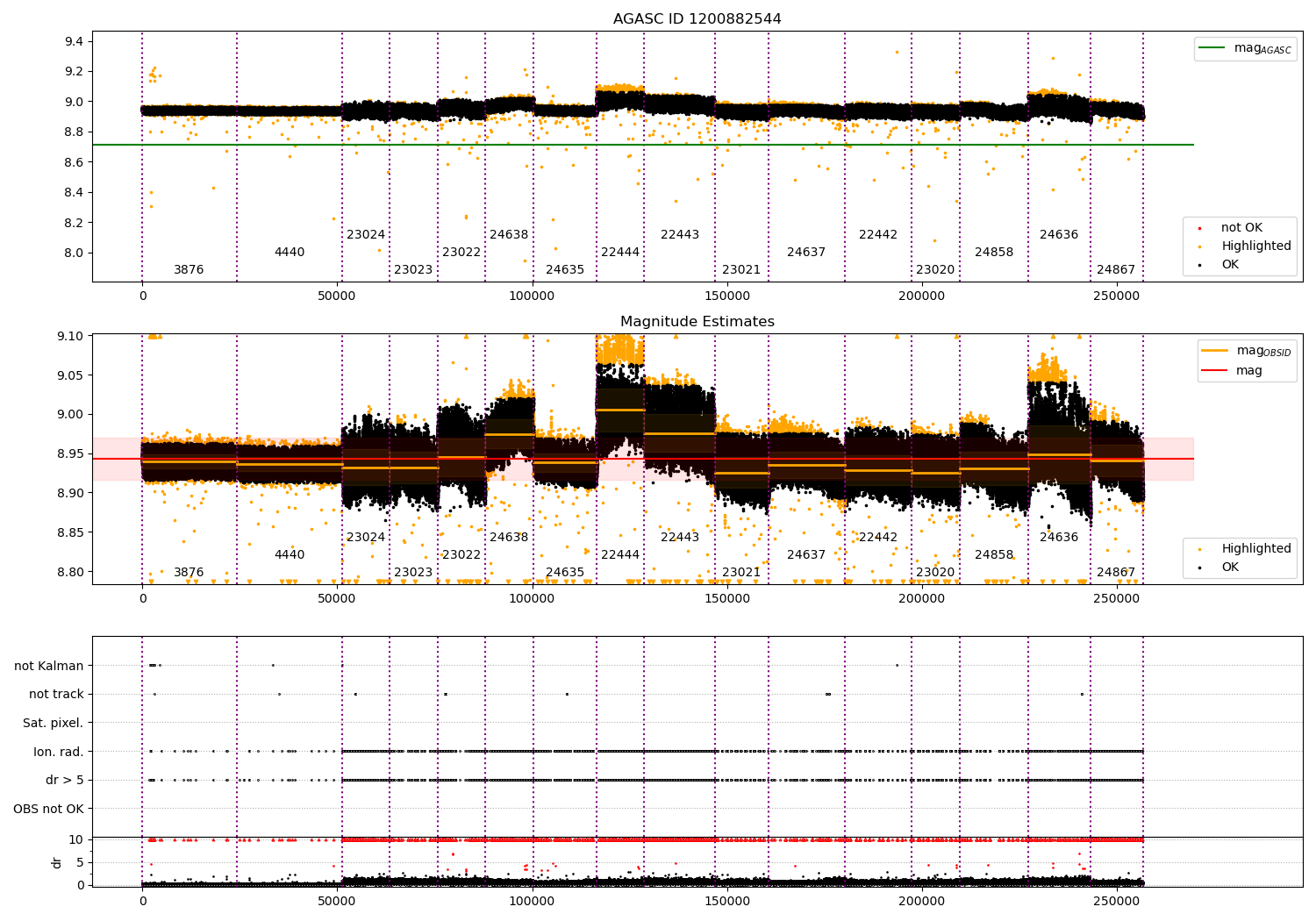Click OBSID label 24867 in Magnitude Estimates panel
Viewport: 1316px width, 921px height.
coord(1116,573)
